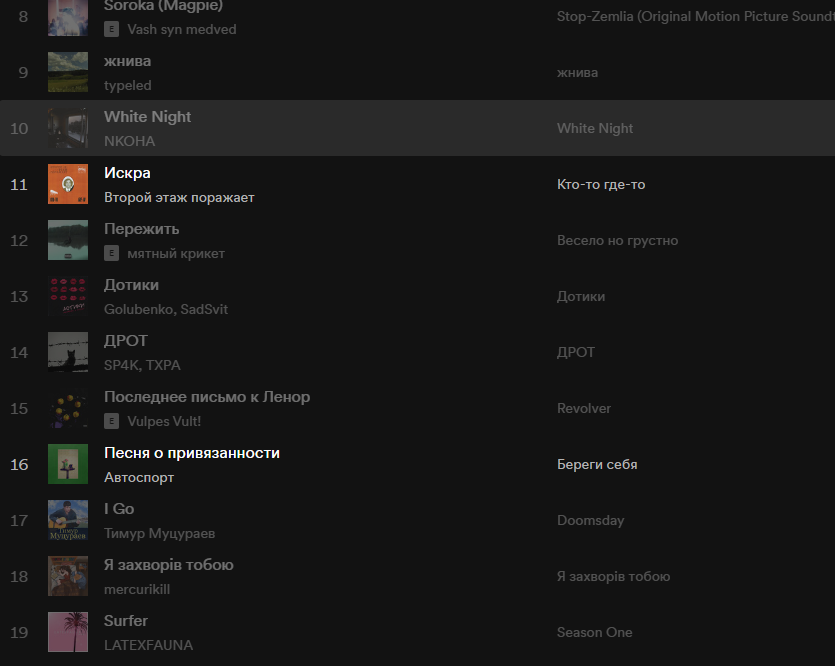Click the explicit badge next to мятный крикет

[112, 254]
